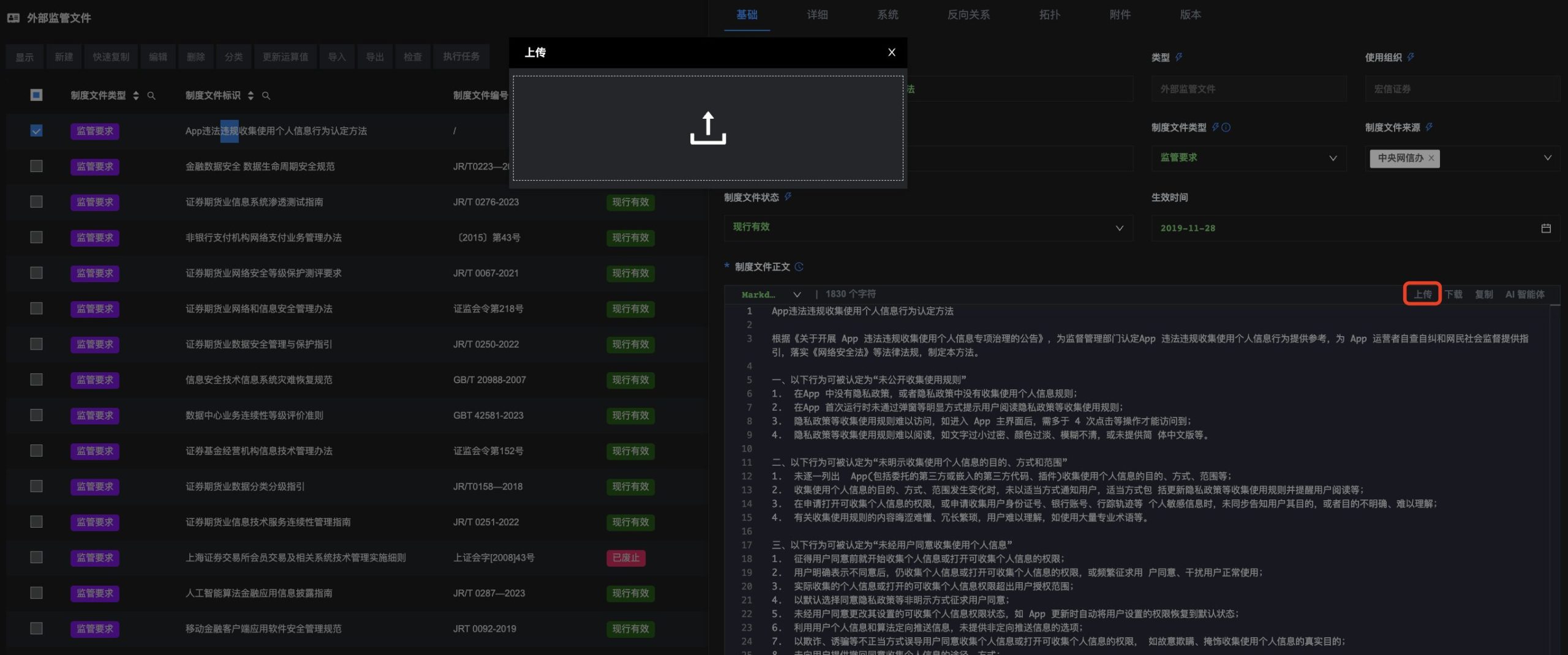Click the dashed upload drop zone
The height and width of the screenshot is (655, 1568).
[x=708, y=128]
